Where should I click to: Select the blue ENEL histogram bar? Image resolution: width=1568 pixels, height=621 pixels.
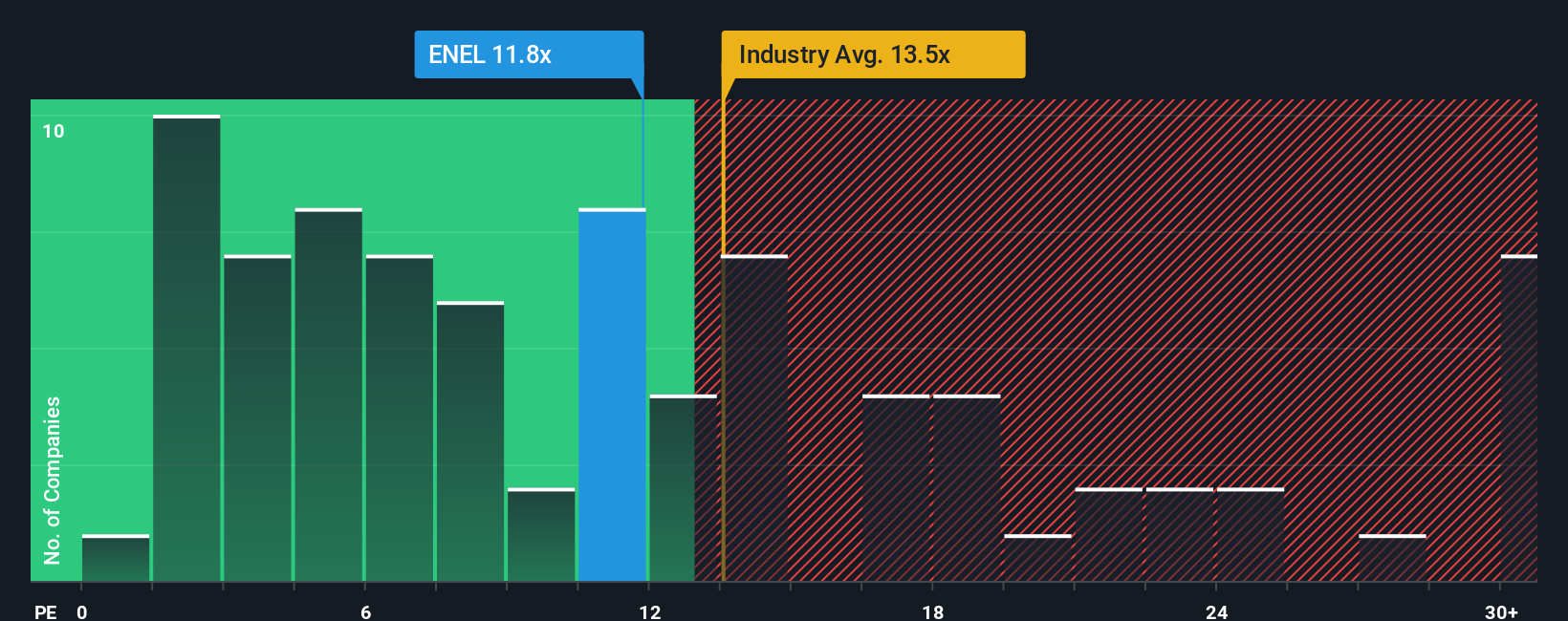[612, 395]
